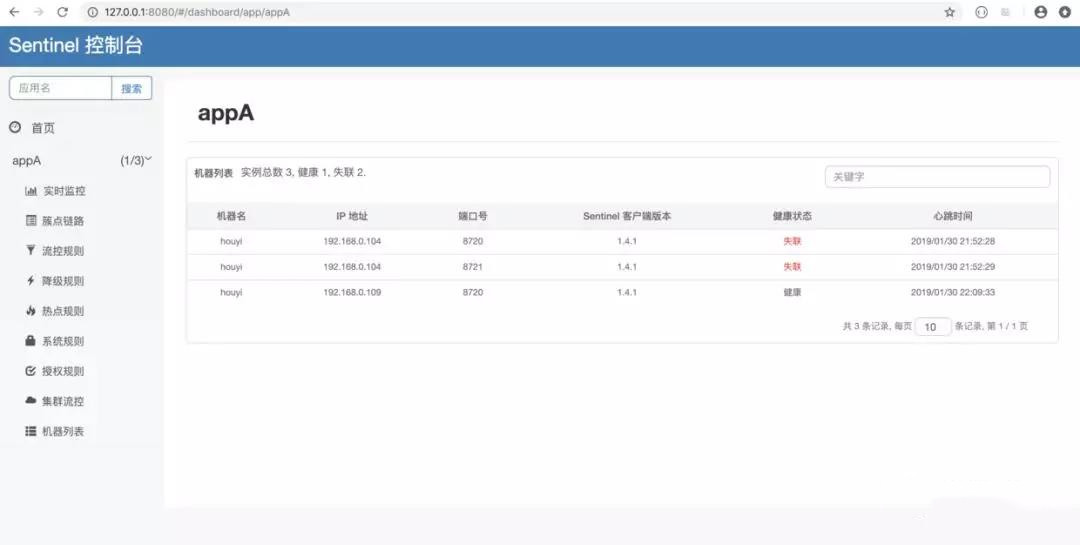
Task: Click the site info icon in address bar
Action: point(93,12)
